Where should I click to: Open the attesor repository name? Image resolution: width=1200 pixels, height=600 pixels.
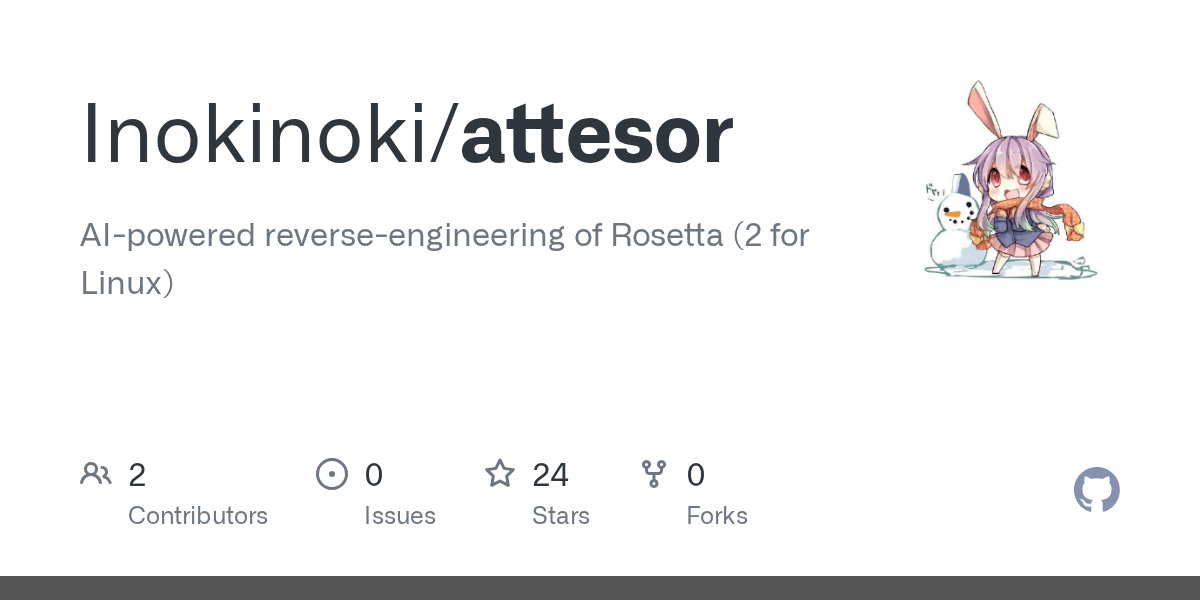tap(597, 135)
